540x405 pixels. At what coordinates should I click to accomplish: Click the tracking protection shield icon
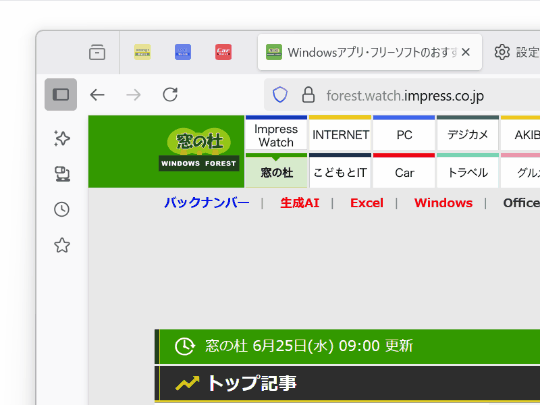(x=280, y=95)
